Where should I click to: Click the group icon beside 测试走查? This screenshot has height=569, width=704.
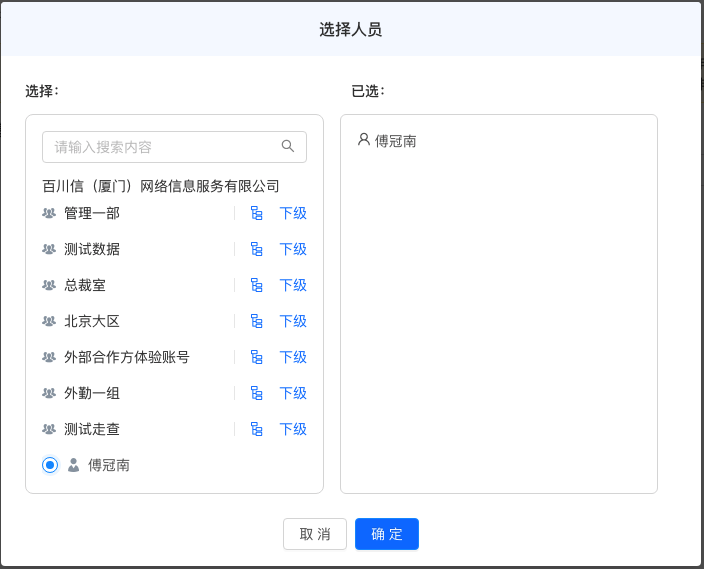point(49,428)
